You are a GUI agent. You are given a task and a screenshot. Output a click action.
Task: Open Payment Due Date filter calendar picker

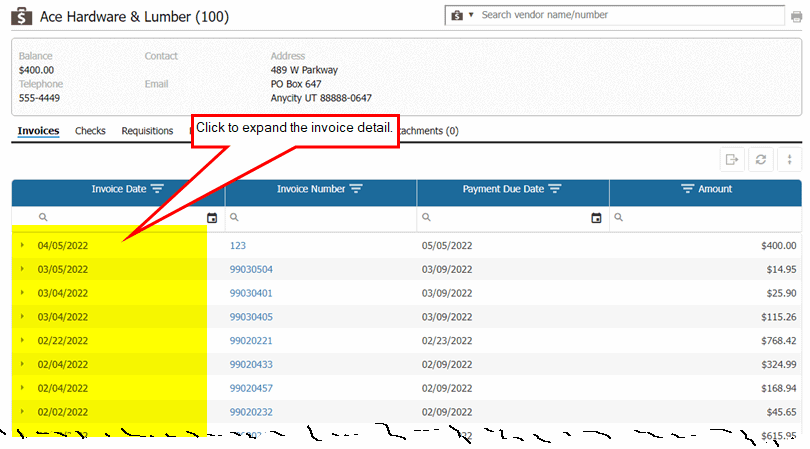(x=596, y=218)
